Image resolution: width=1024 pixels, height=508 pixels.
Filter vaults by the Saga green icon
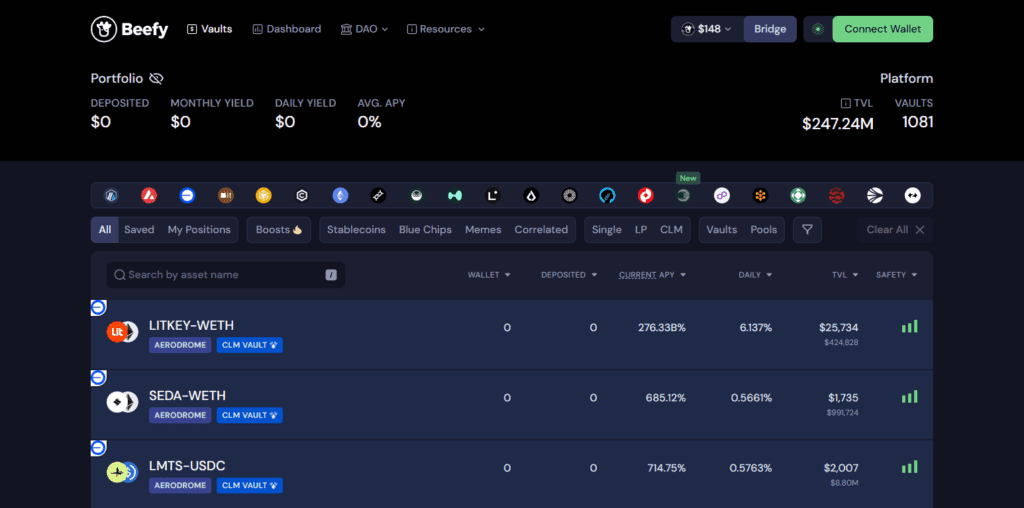[x=798, y=195]
